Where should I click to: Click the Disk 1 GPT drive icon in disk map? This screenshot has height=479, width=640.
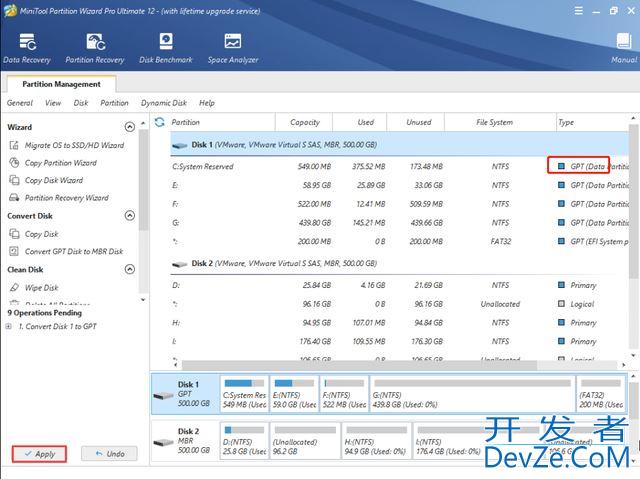click(x=163, y=395)
